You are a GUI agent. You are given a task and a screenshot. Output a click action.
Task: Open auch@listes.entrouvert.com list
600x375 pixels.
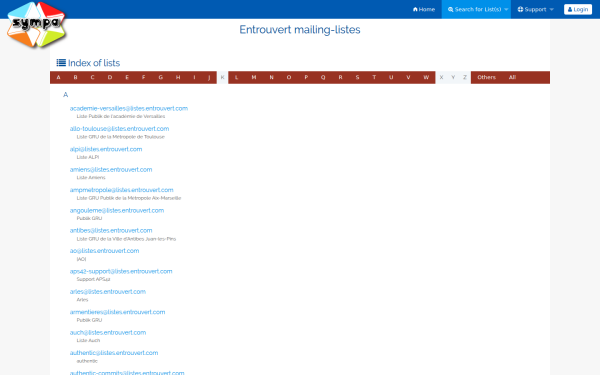(108, 333)
